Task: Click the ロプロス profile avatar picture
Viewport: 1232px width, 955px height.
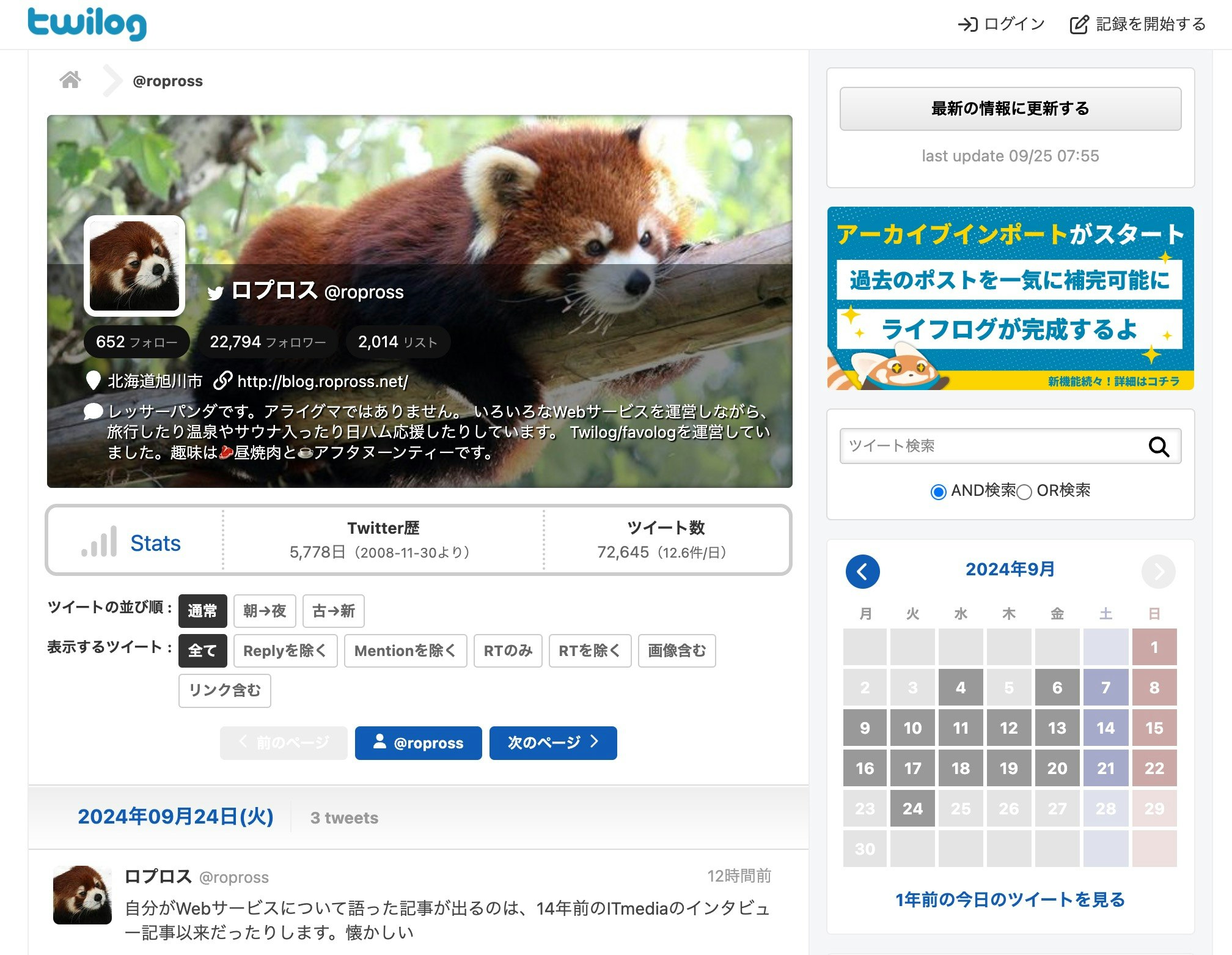Action: click(134, 266)
